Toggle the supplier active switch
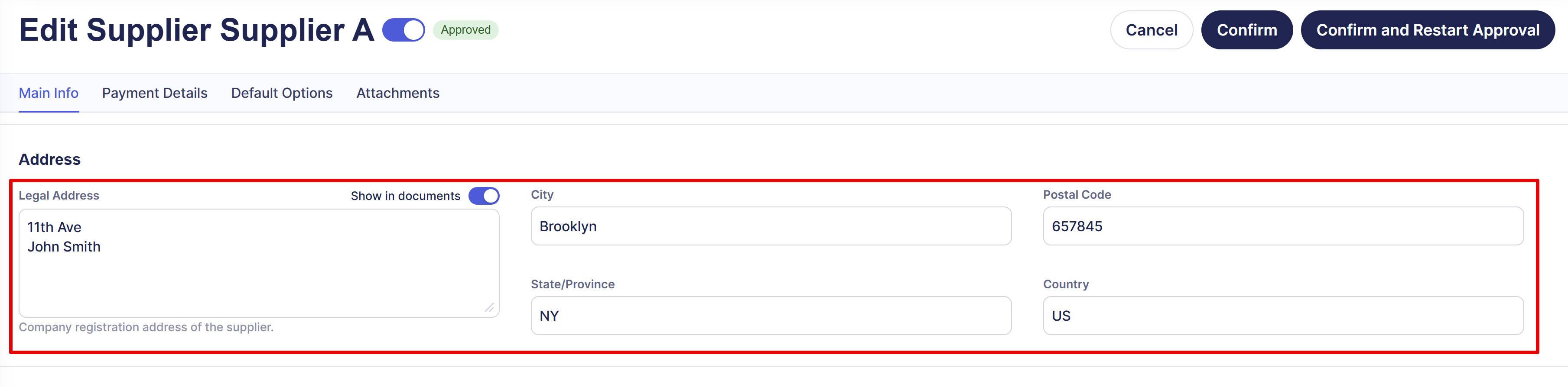 pyautogui.click(x=403, y=30)
